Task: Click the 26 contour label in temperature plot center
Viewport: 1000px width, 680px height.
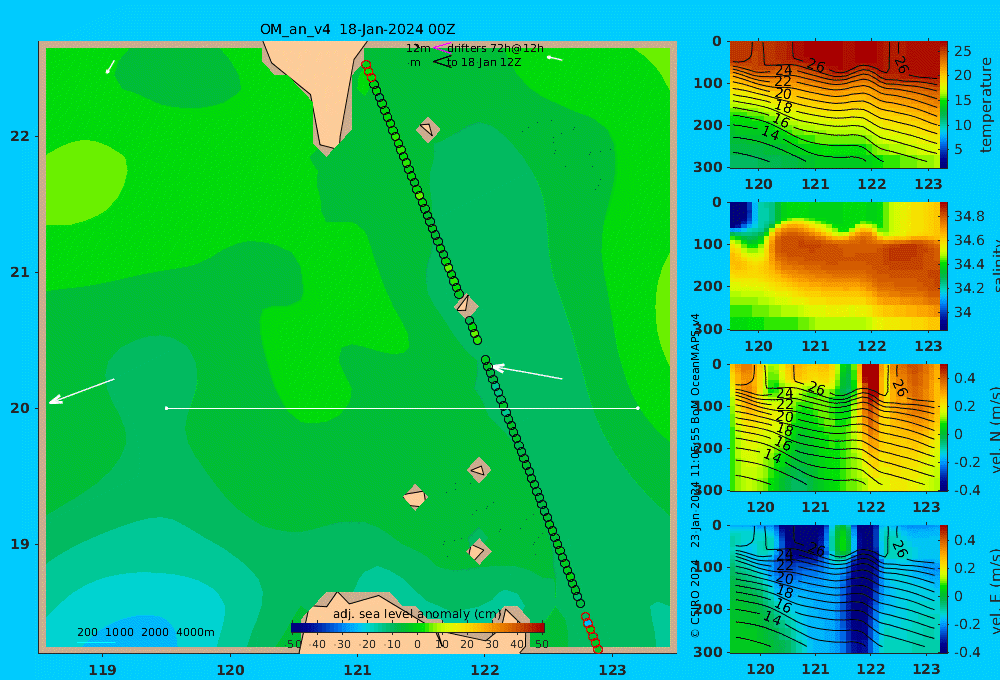Action: 816,65
